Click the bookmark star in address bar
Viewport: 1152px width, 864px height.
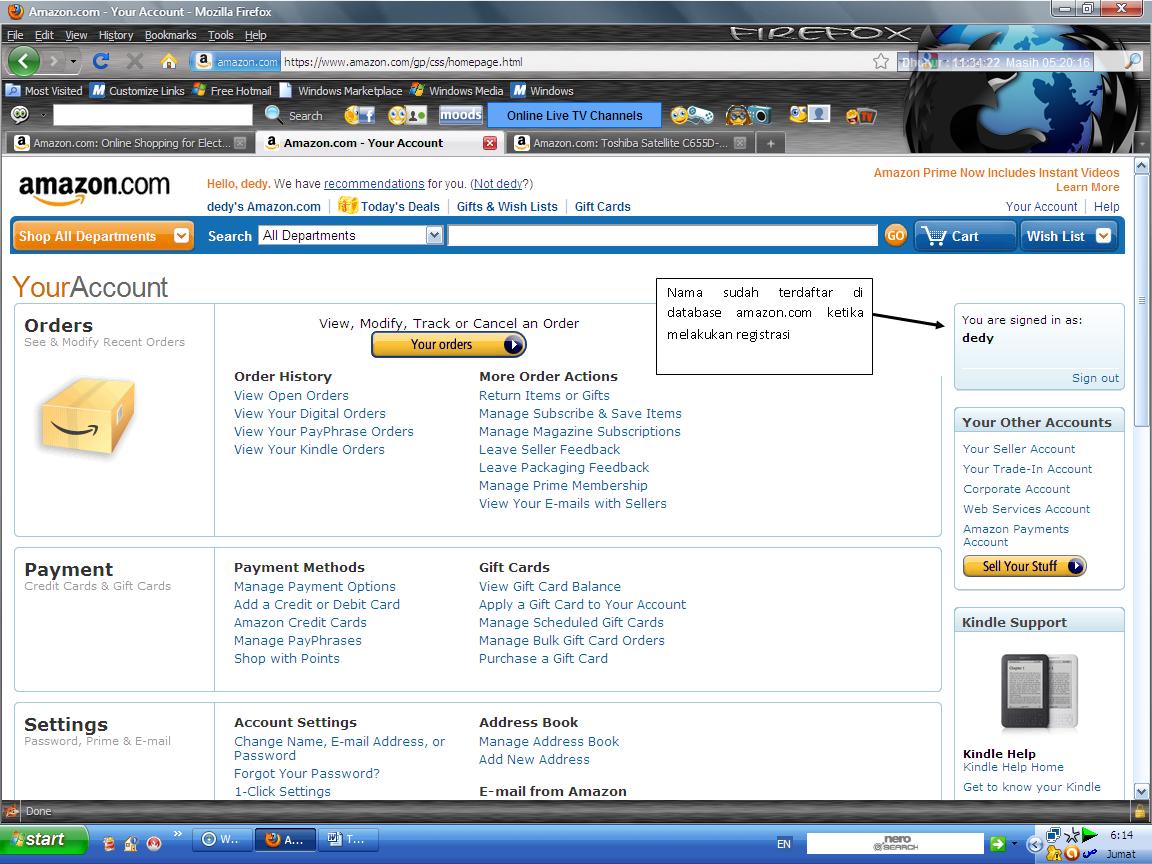[881, 62]
